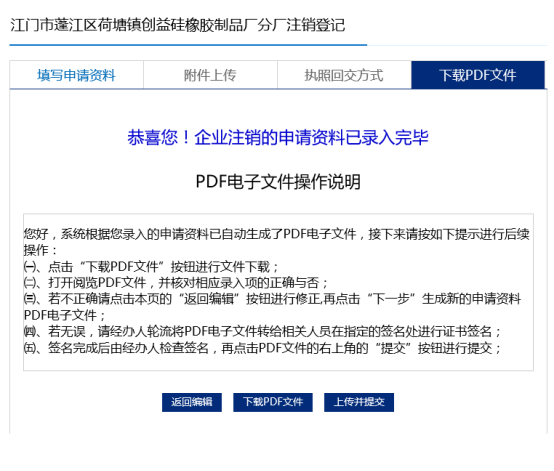Click the intro text 您好，系统根据您录入的申请资料
The width and height of the screenshot is (554, 471).
click(277, 242)
